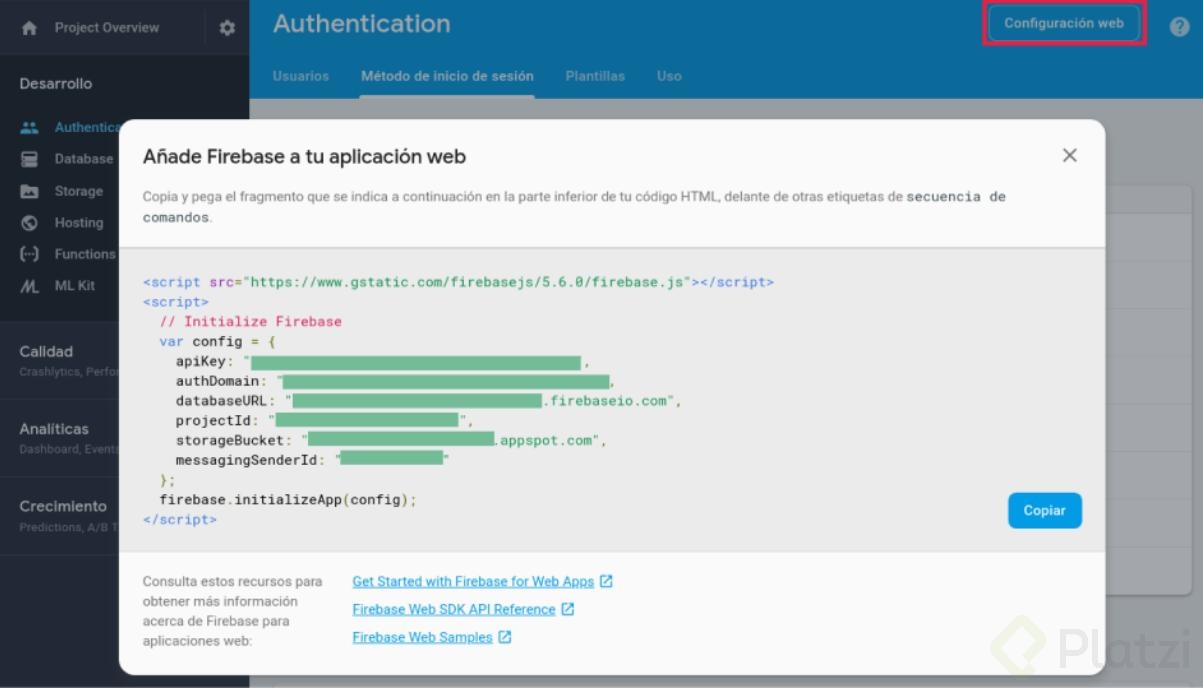The width and height of the screenshot is (1203, 688).
Task: Click the Database sidebar icon
Action: (29, 159)
